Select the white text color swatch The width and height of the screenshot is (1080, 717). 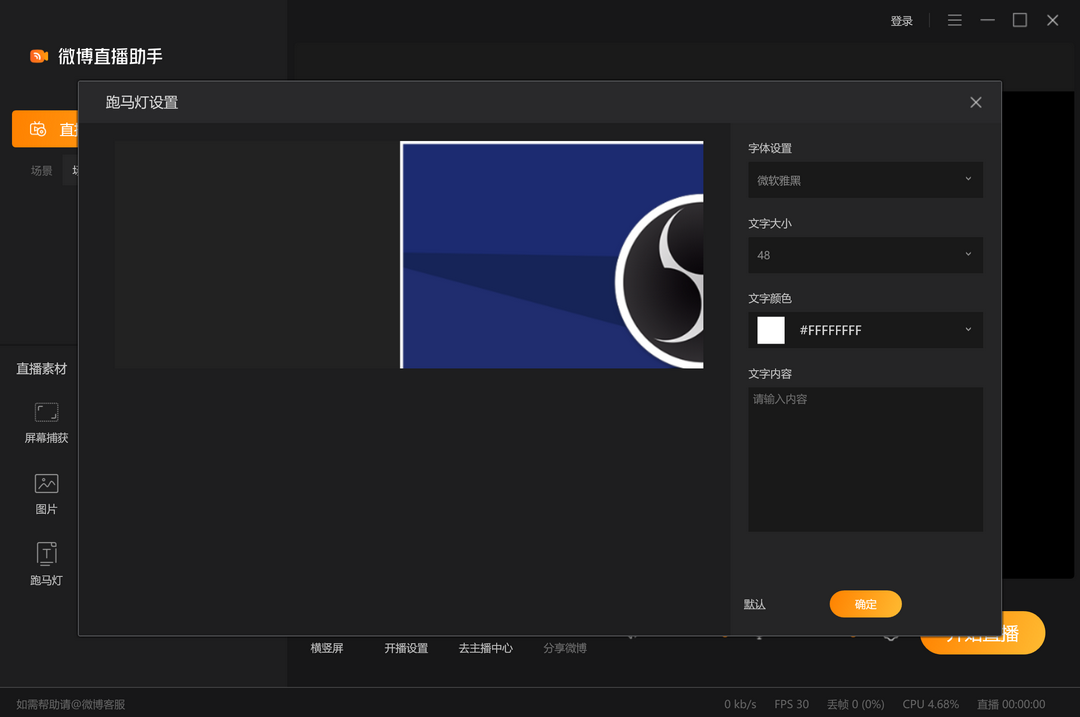(770, 330)
